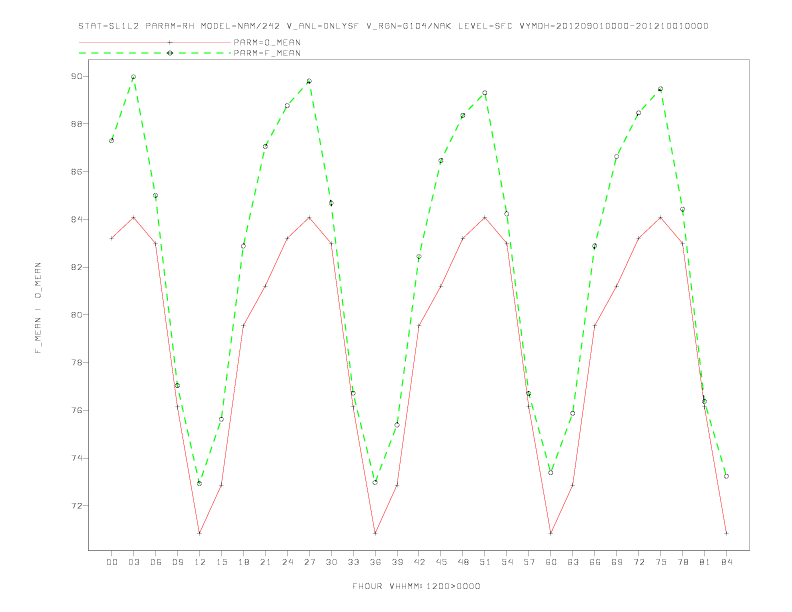Click the y-axis tick label 76

pos(76,410)
